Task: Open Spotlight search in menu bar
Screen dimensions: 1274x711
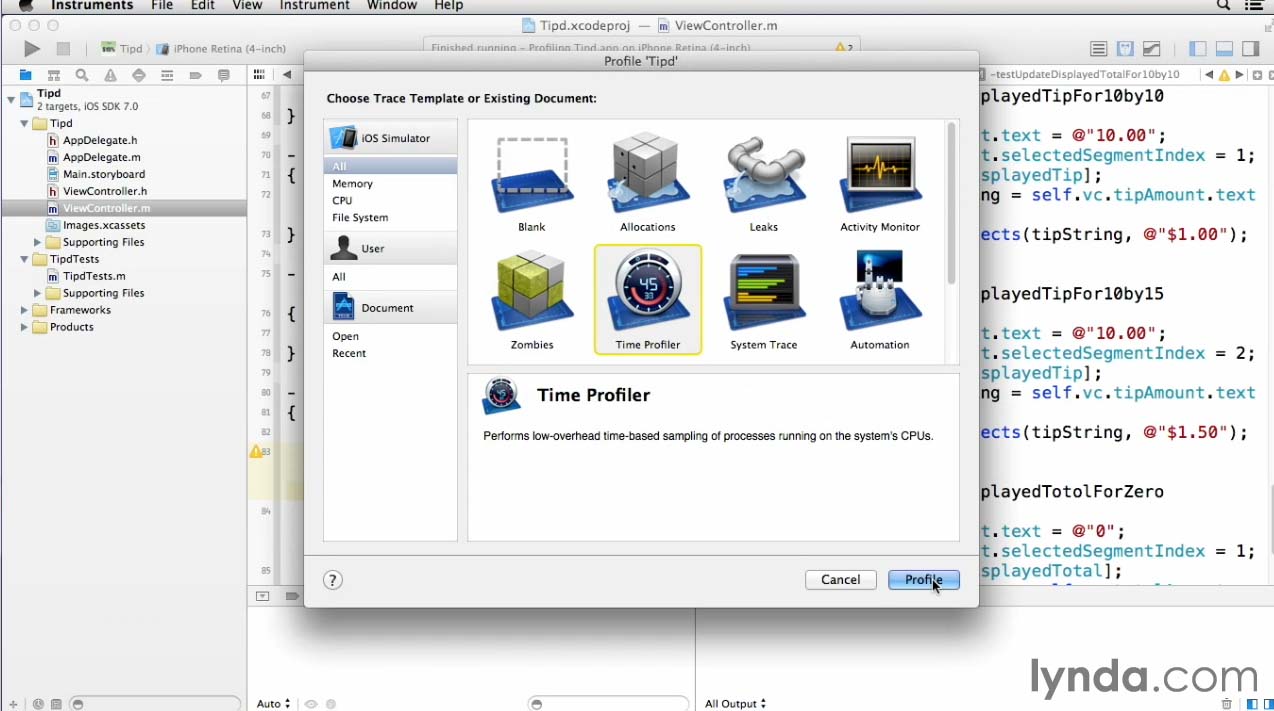Action: point(1224,6)
